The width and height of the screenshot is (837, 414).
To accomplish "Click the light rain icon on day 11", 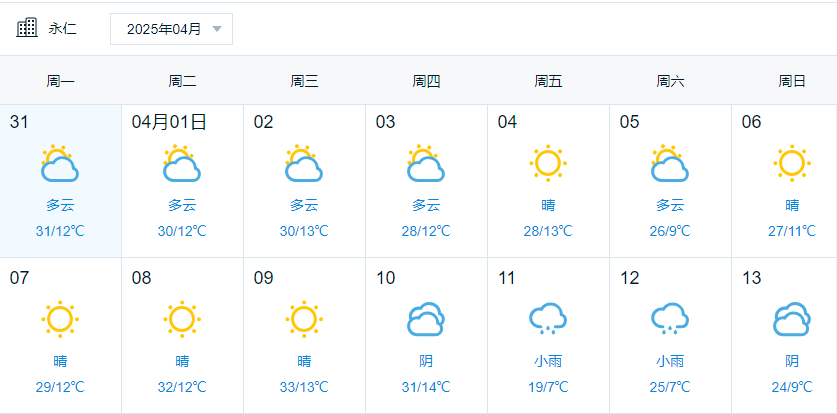I will 548,319.
